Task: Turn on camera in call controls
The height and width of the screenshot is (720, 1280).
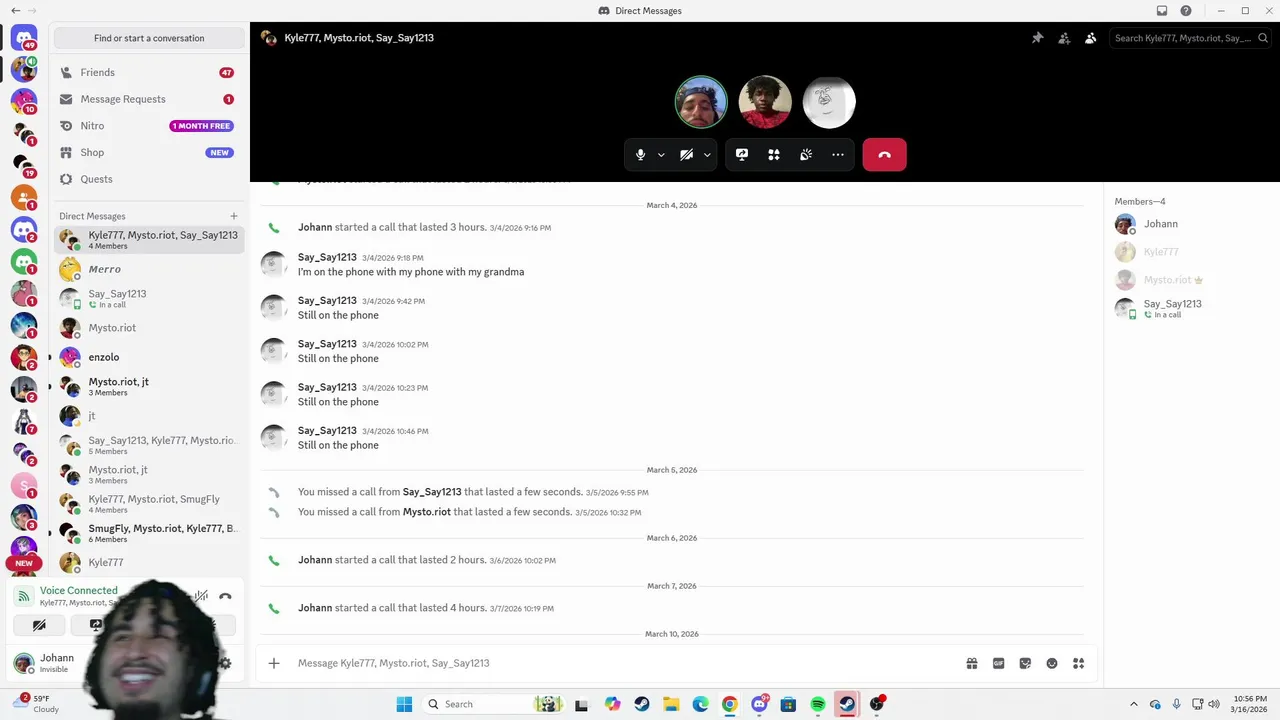Action: (x=686, y=155)
